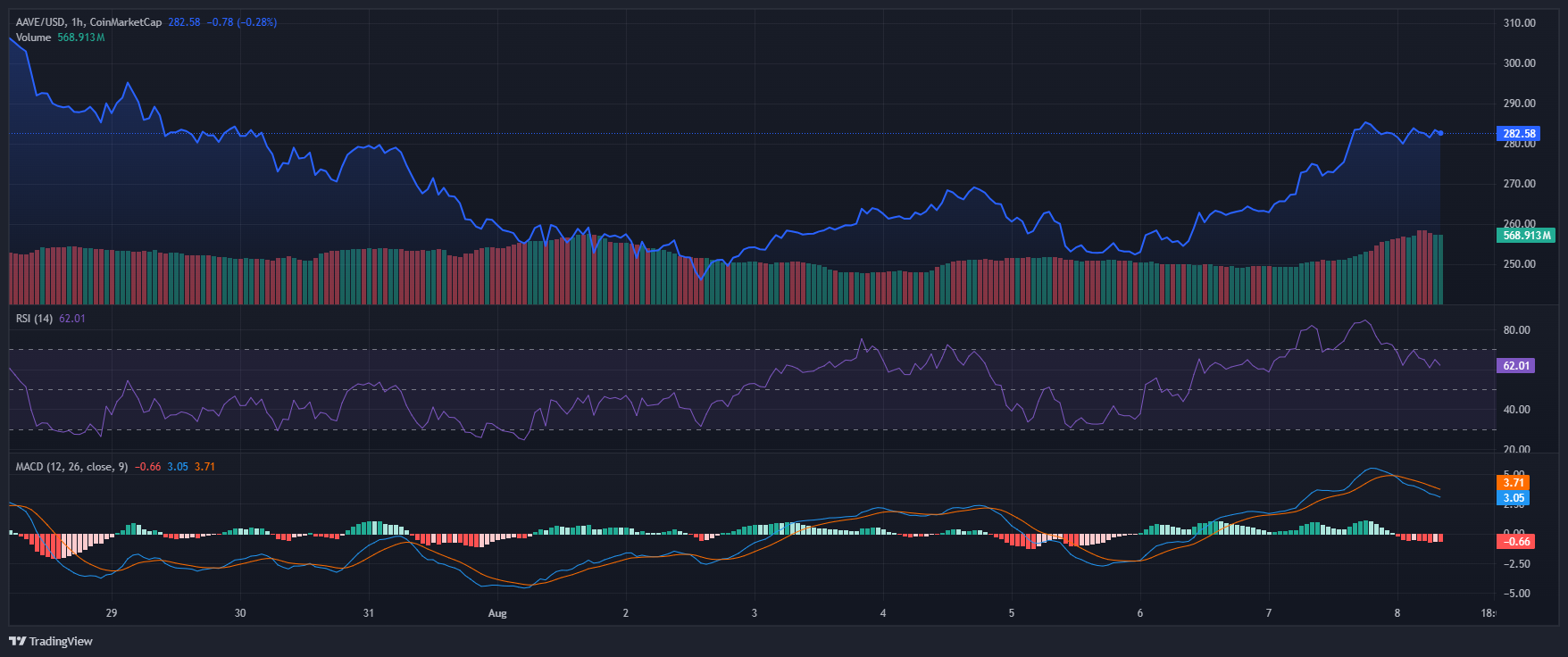The image size is (1568, 657).
Task: Click the TradingView logo
Action: (51, 641)
